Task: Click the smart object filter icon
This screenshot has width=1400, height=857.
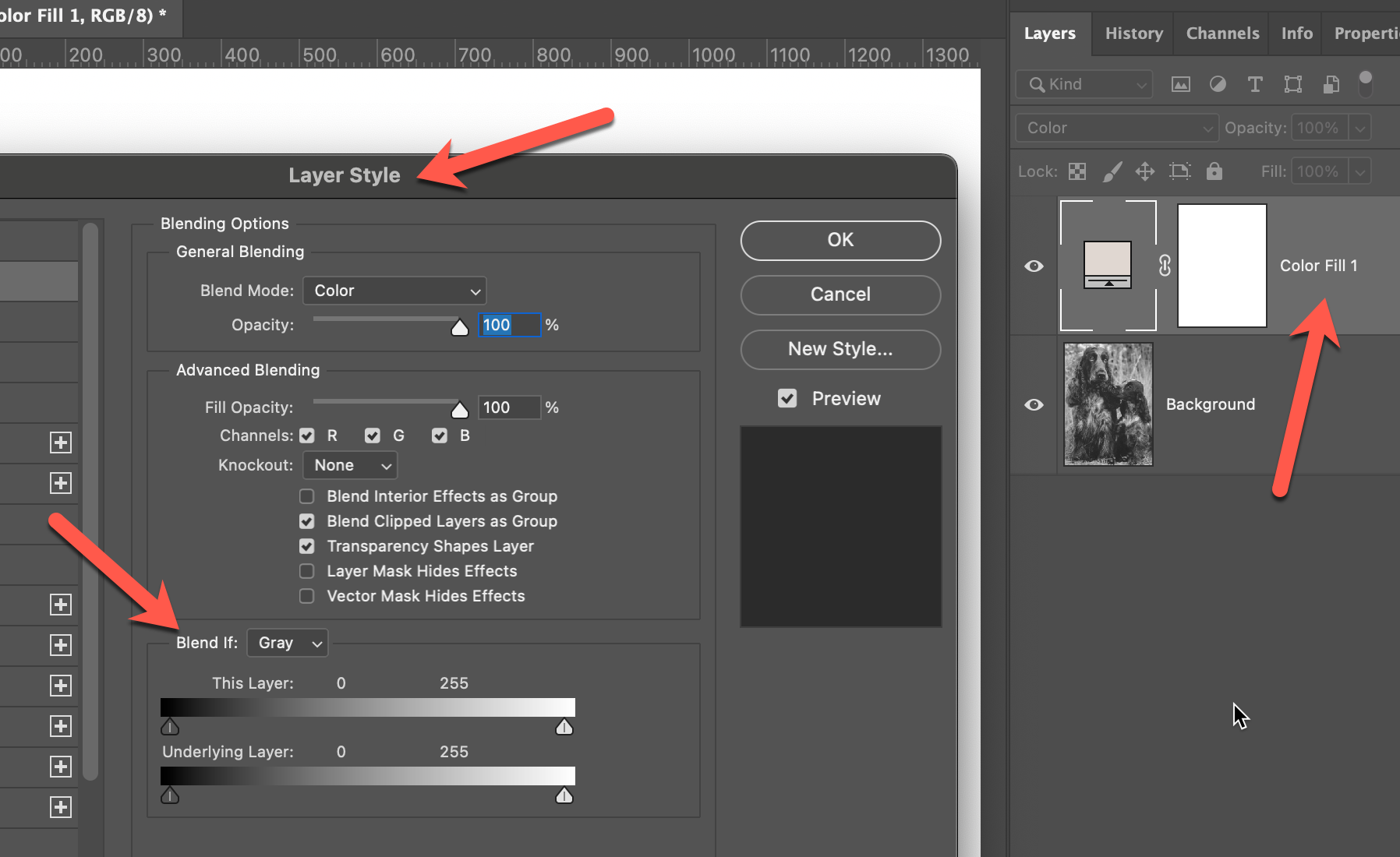Action: (x=1331, y=84)
